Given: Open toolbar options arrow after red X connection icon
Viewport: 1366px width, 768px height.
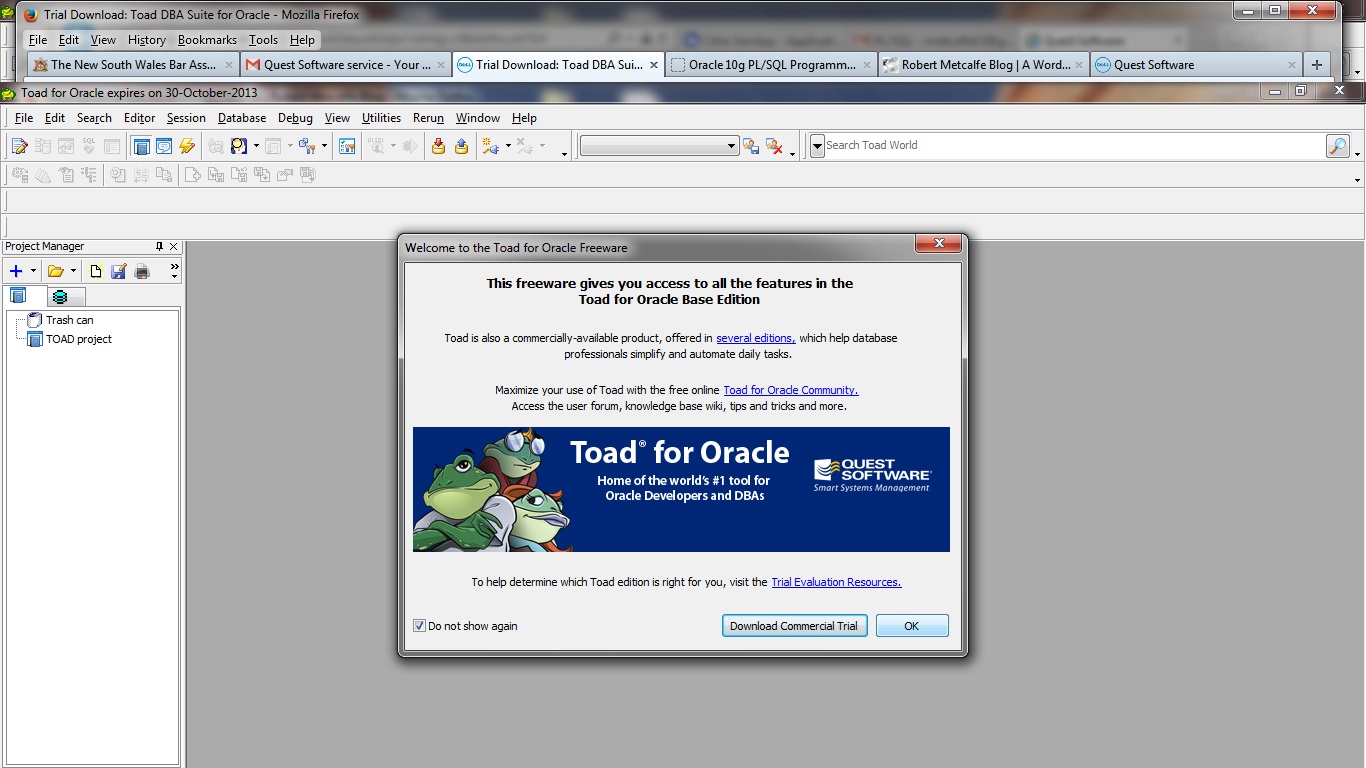Looking at the screenshot, I should [x=792, y=154].
